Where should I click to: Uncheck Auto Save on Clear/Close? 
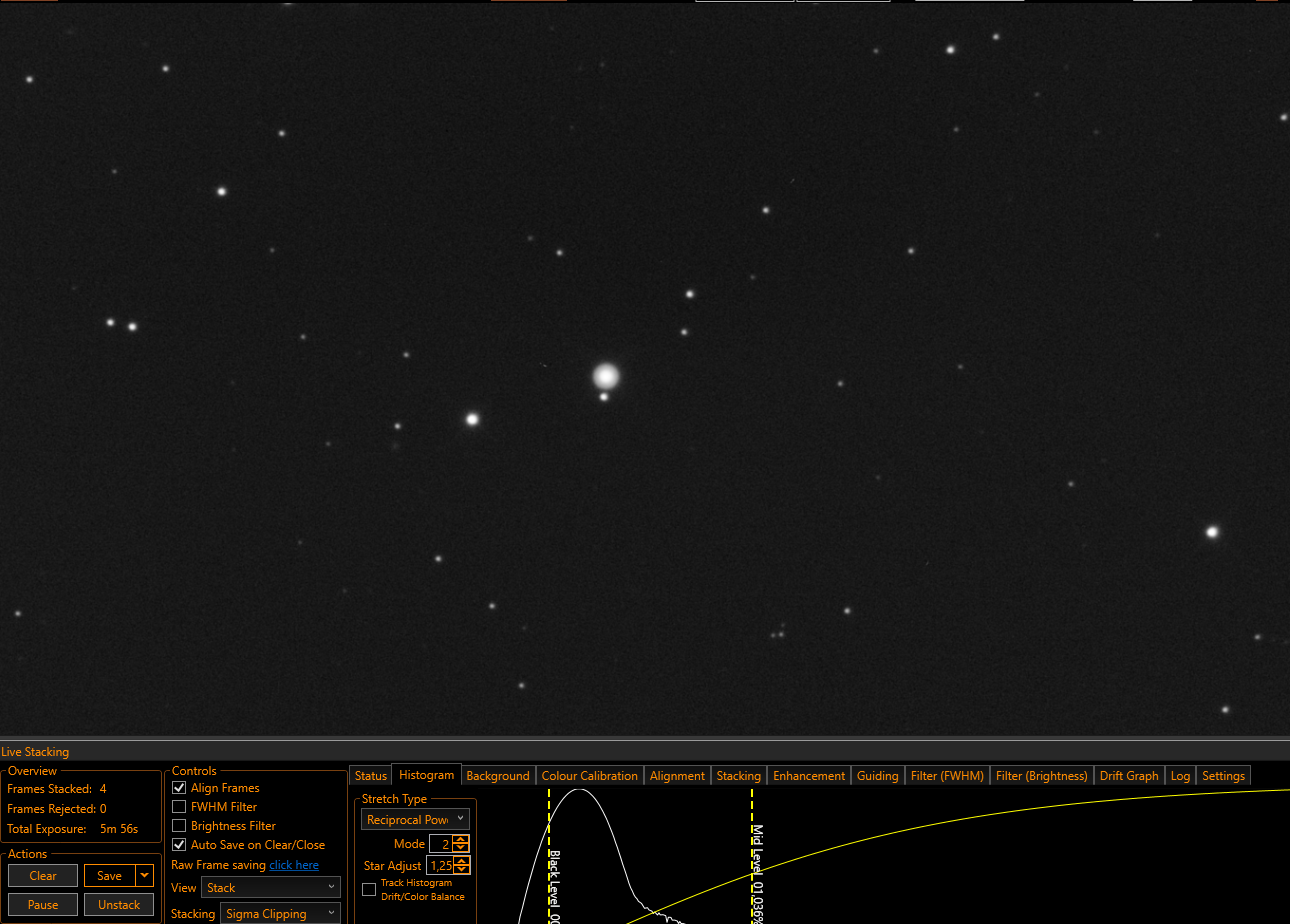coord(180,845)
